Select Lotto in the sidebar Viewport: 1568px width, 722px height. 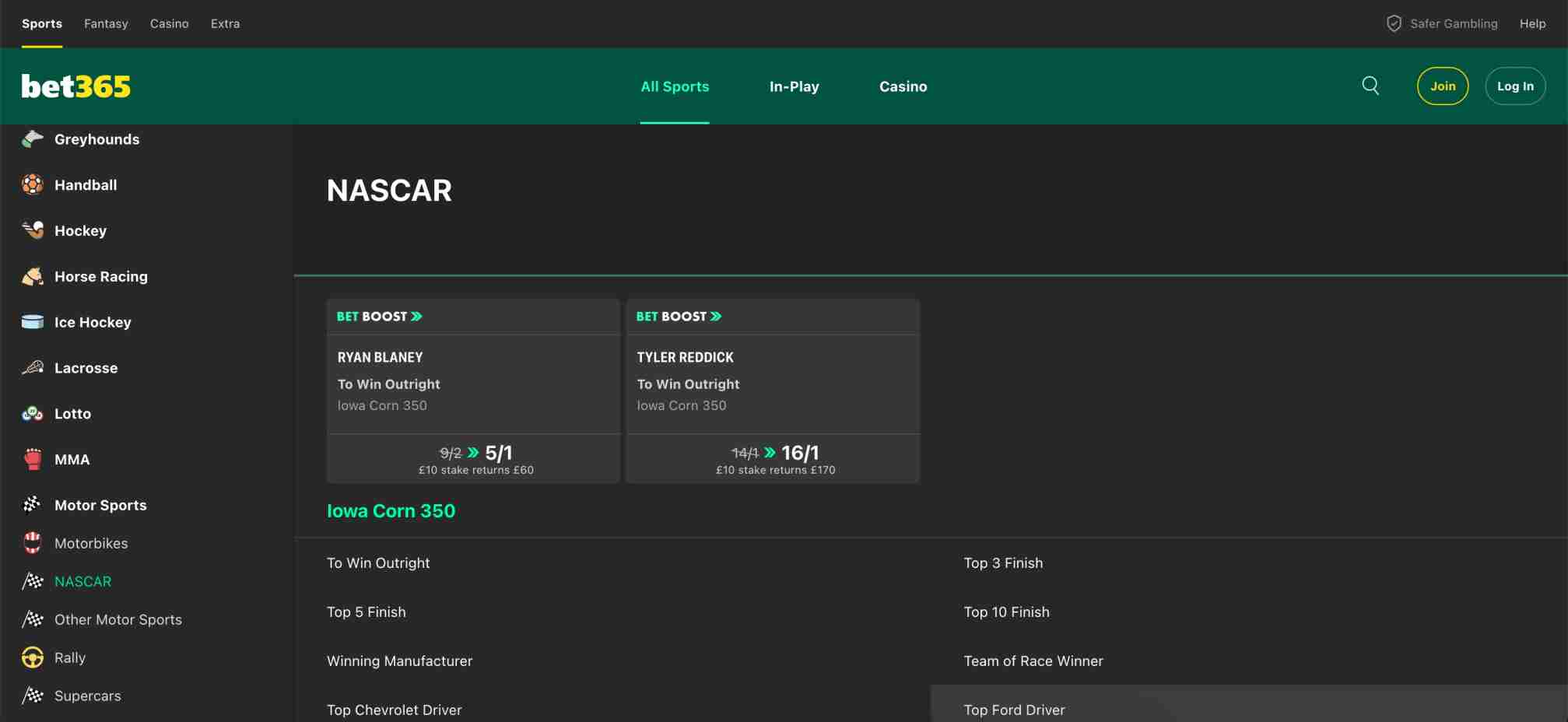[x=72, y=414]
